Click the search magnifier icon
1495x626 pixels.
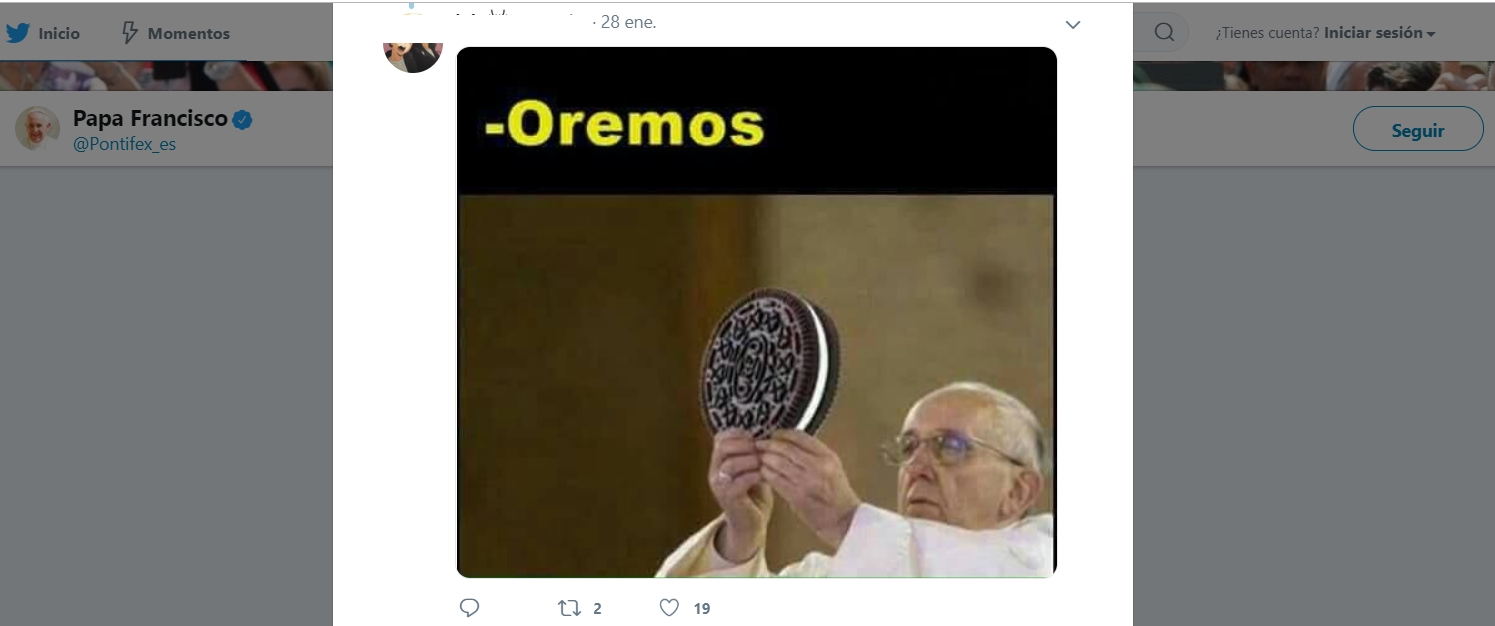point(1164,32)
